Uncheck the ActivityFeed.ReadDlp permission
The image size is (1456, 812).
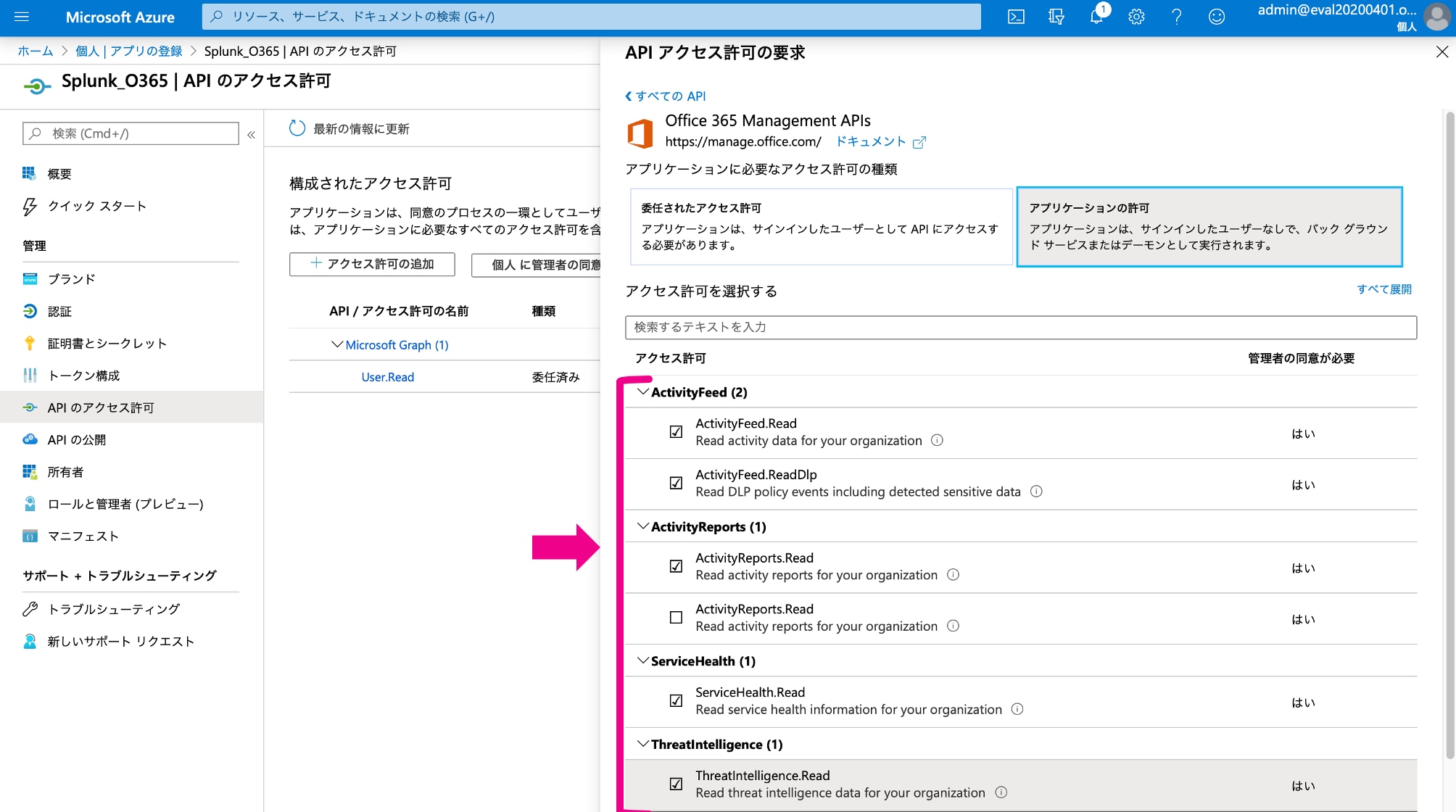tap(676, 483)
